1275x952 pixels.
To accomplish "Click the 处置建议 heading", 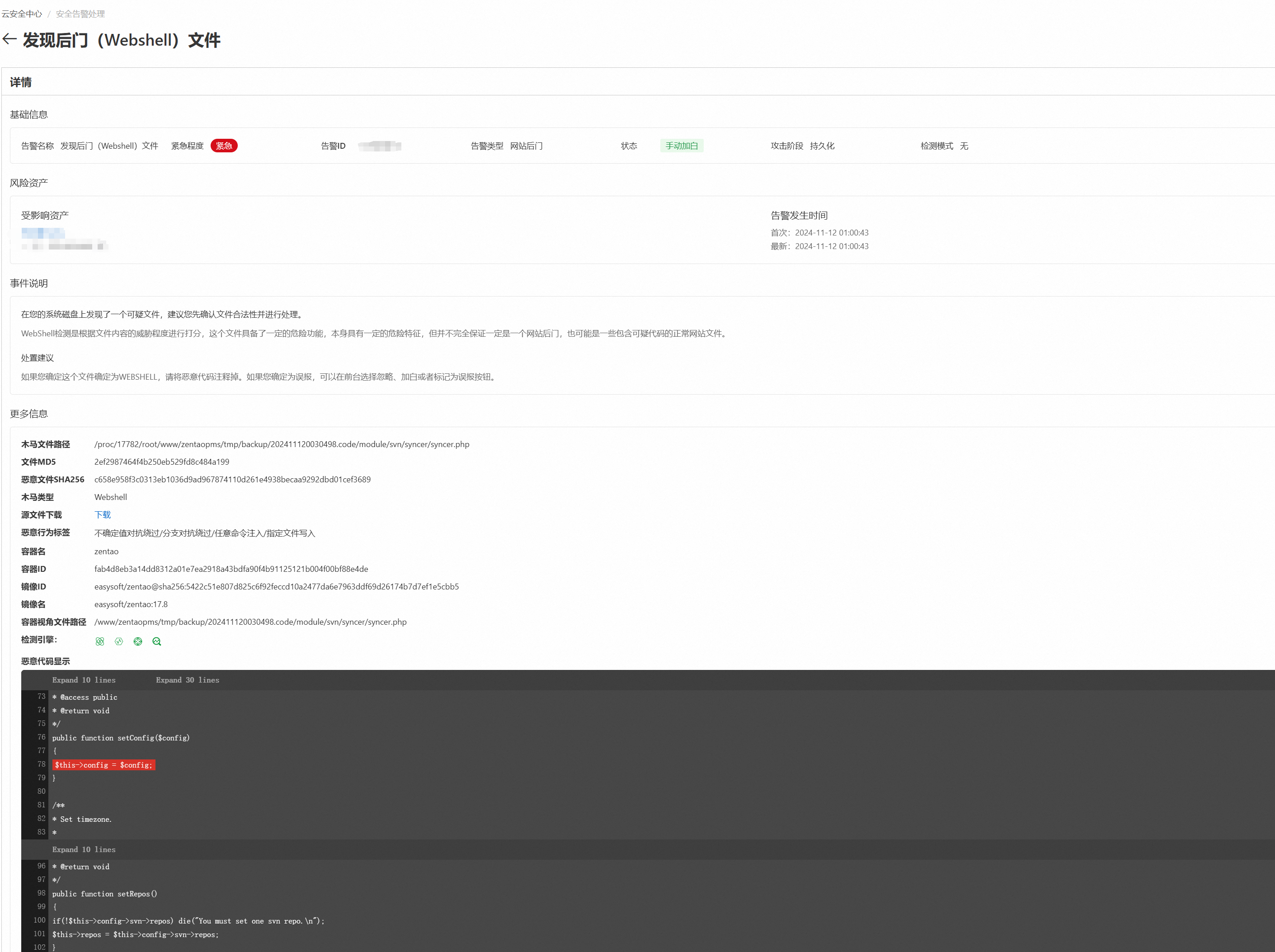I will 38,358.
